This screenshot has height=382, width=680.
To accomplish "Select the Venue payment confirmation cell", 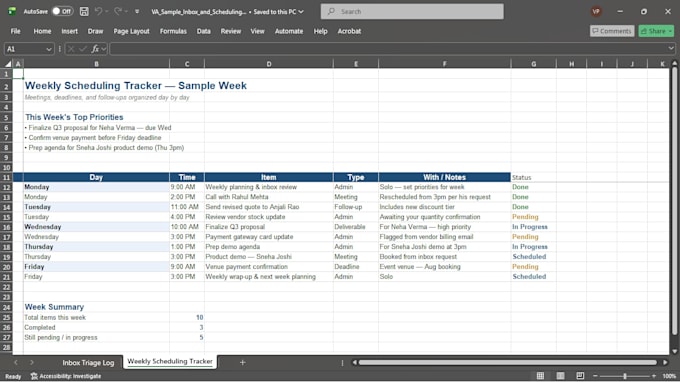I will coord(269,267).
